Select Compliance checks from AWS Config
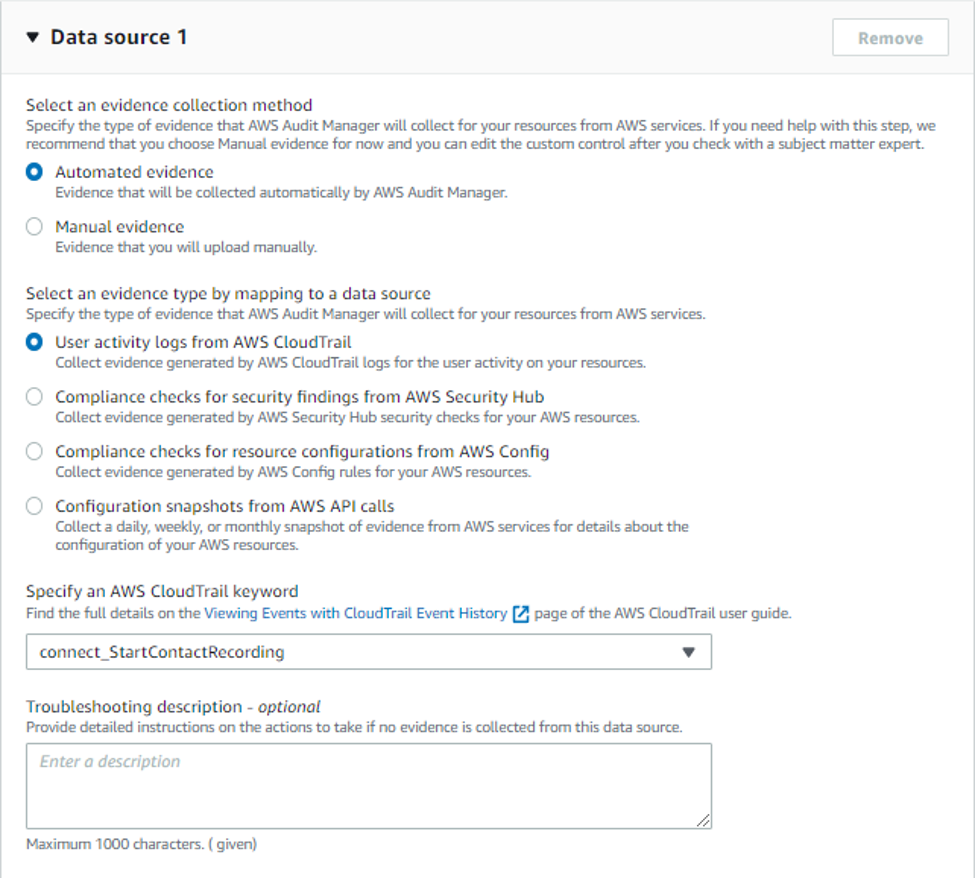 coord(33,451)
